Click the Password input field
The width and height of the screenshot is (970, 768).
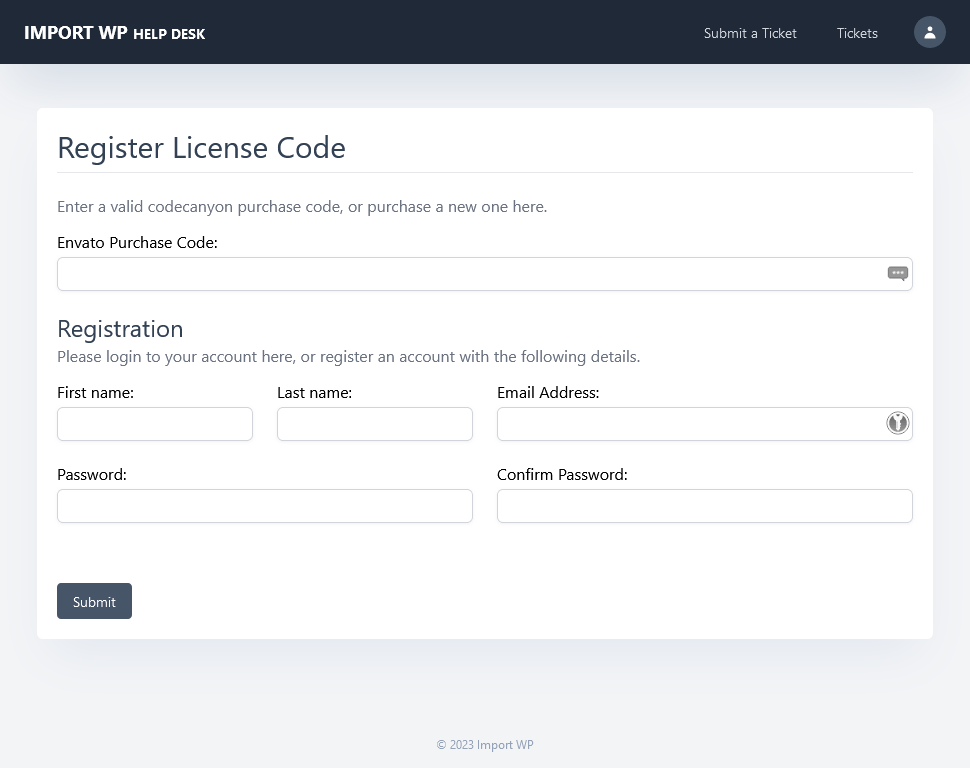(265, 506)
